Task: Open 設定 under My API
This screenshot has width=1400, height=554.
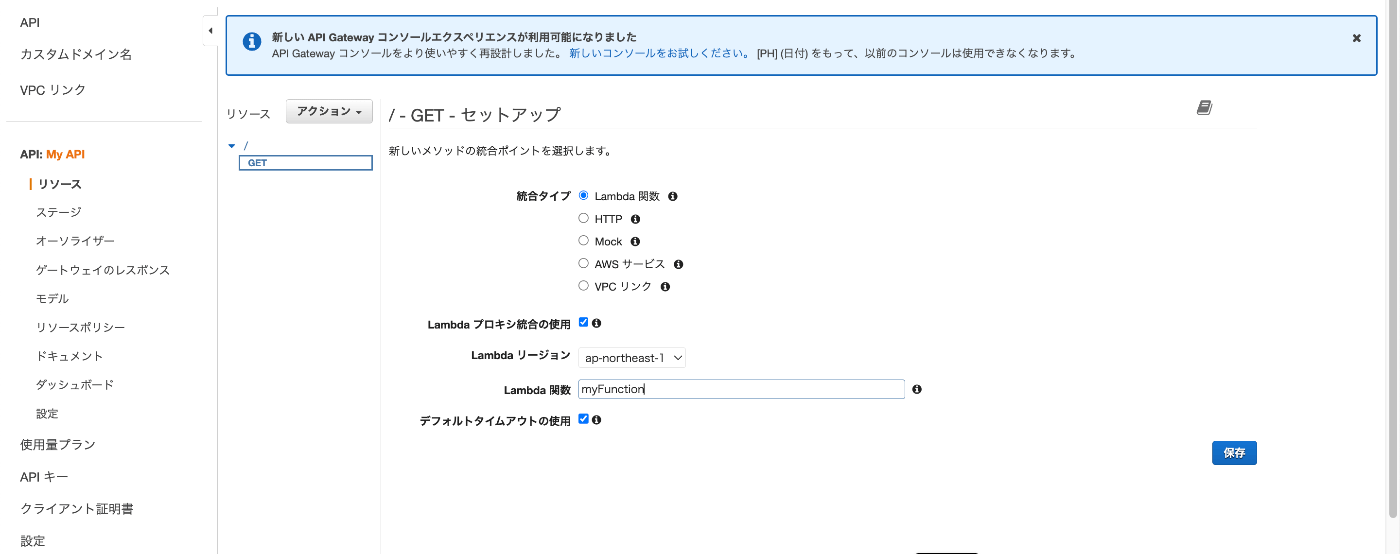Action: click(47, 414)
